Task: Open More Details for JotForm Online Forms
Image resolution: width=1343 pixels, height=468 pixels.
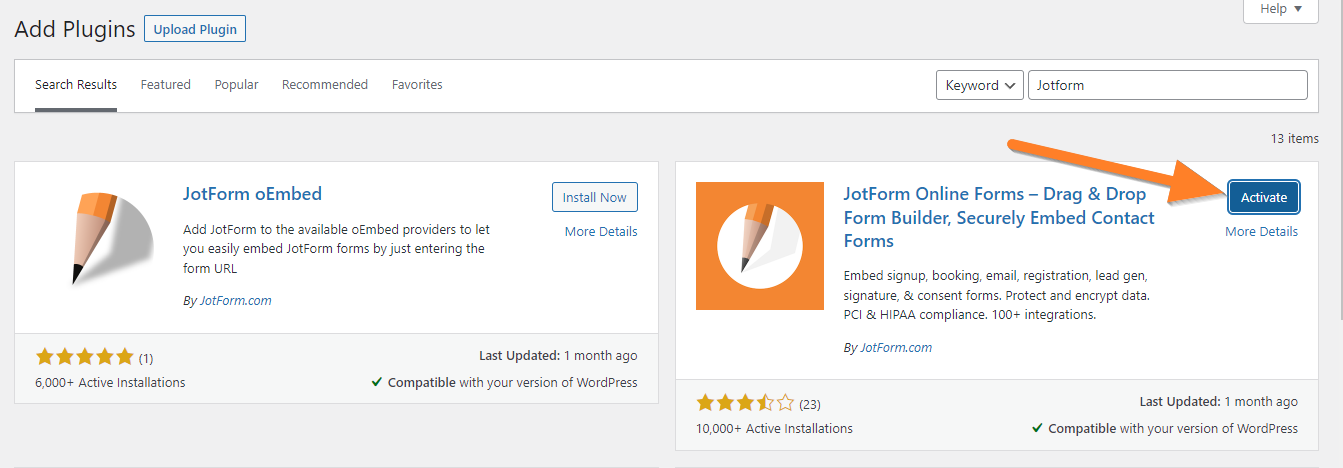Action: (1262, 231)
